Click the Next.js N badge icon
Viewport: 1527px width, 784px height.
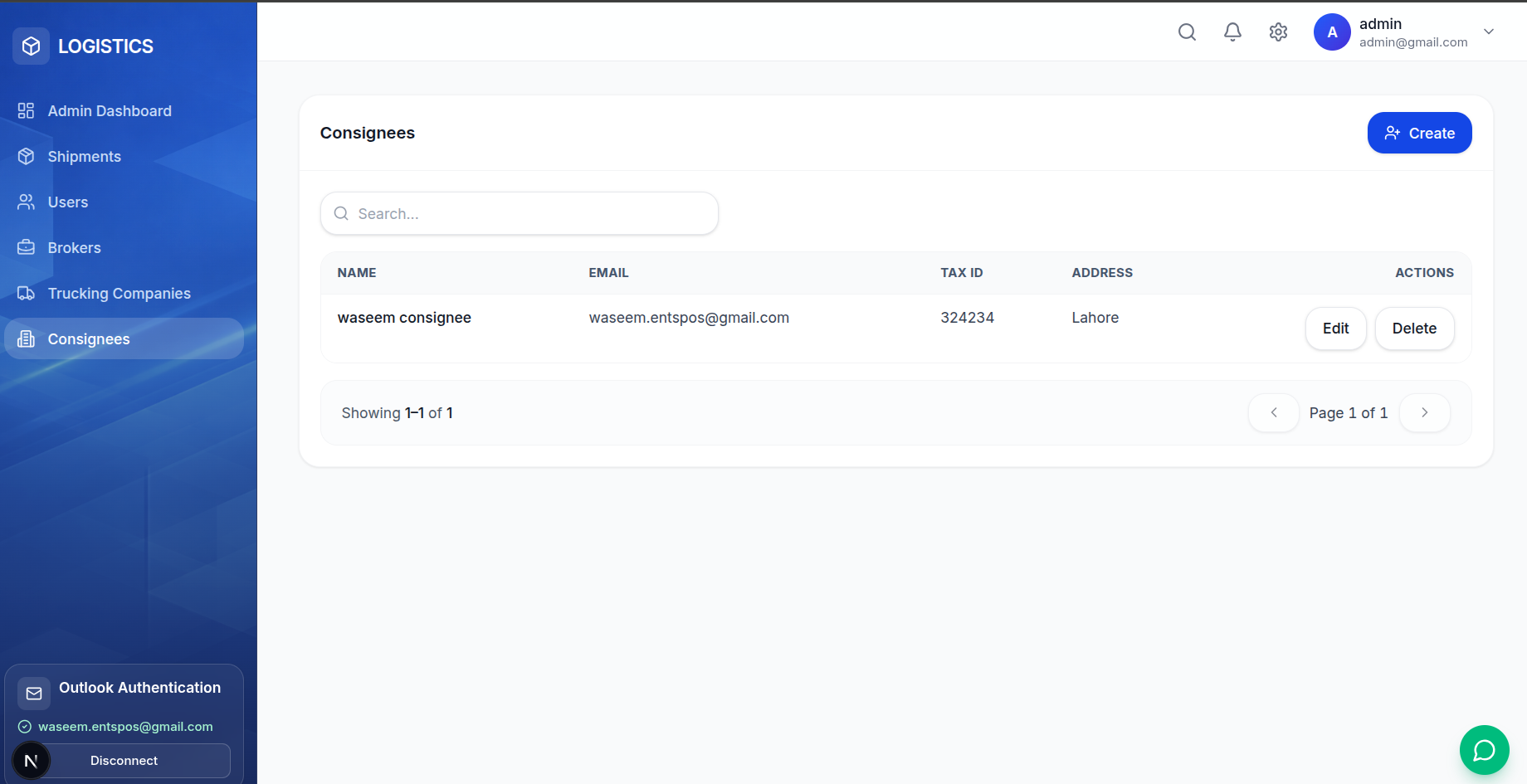(x=32, y=761)
